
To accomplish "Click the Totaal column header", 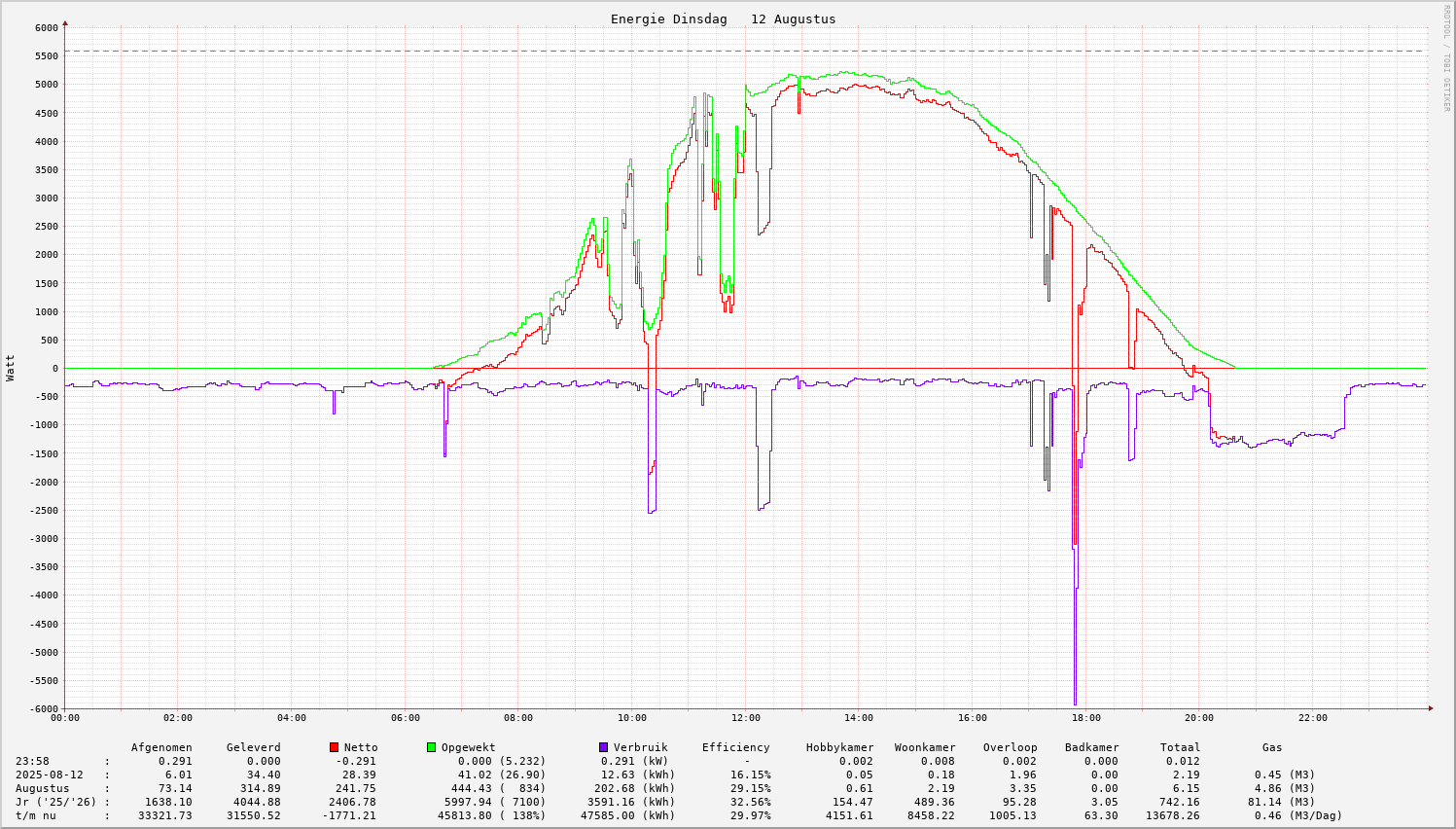I will [x=1180, y=747].
